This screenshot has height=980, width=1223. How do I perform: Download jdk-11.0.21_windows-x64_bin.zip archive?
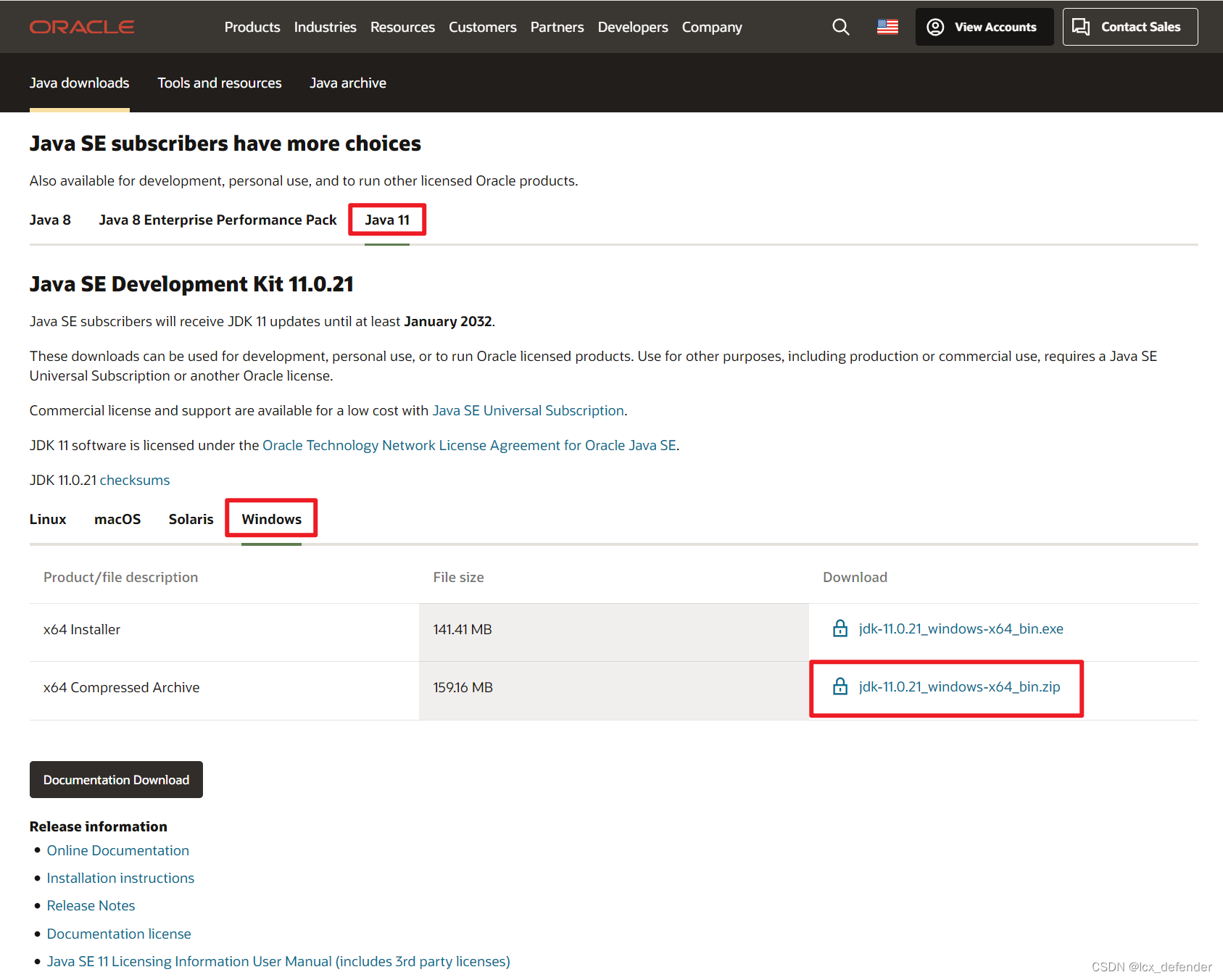[960, 686]
